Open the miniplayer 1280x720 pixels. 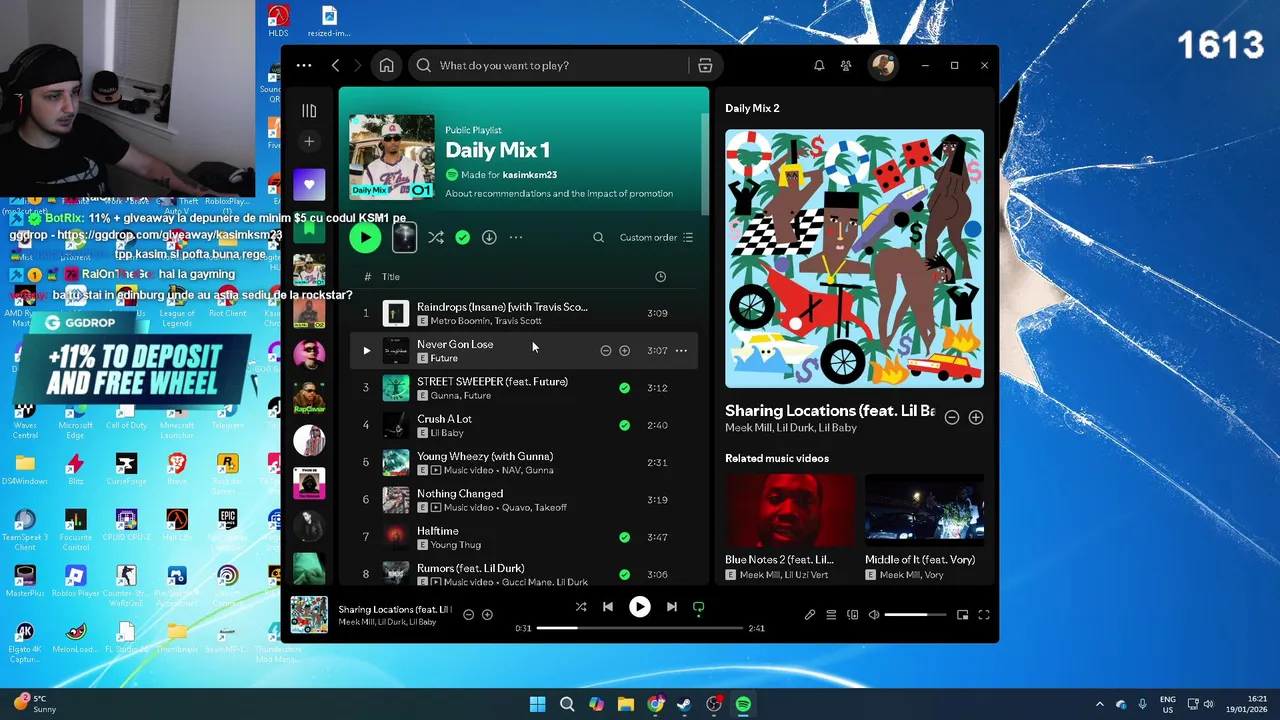point(962,615)
